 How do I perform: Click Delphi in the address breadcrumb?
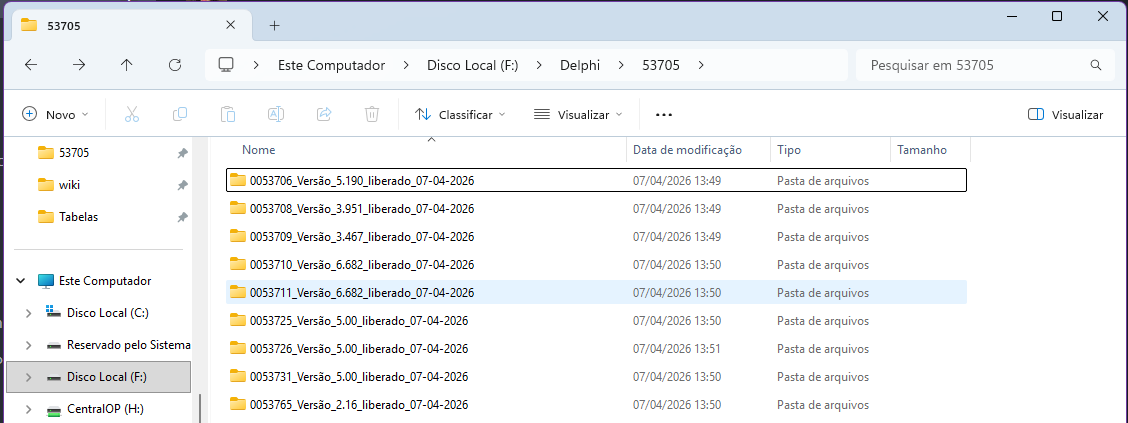[x=552, y=65]
